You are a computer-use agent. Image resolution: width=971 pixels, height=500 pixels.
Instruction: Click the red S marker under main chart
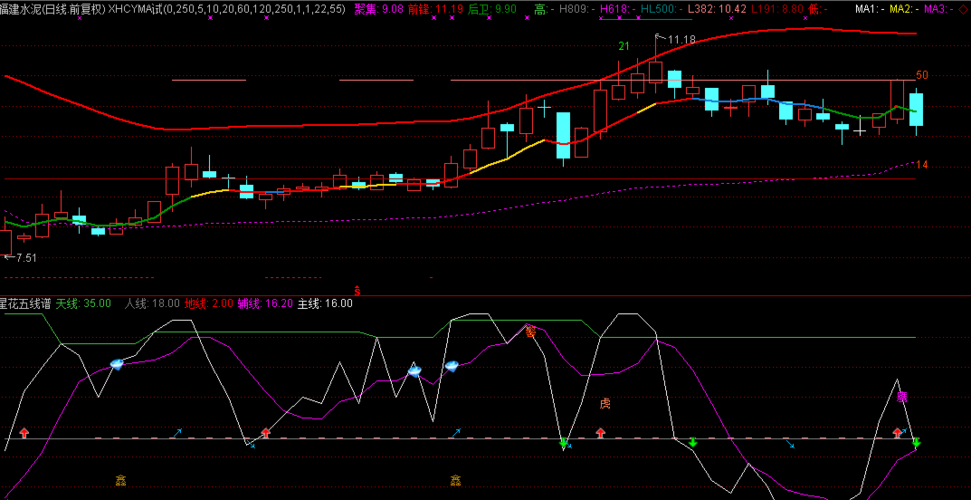357,289
